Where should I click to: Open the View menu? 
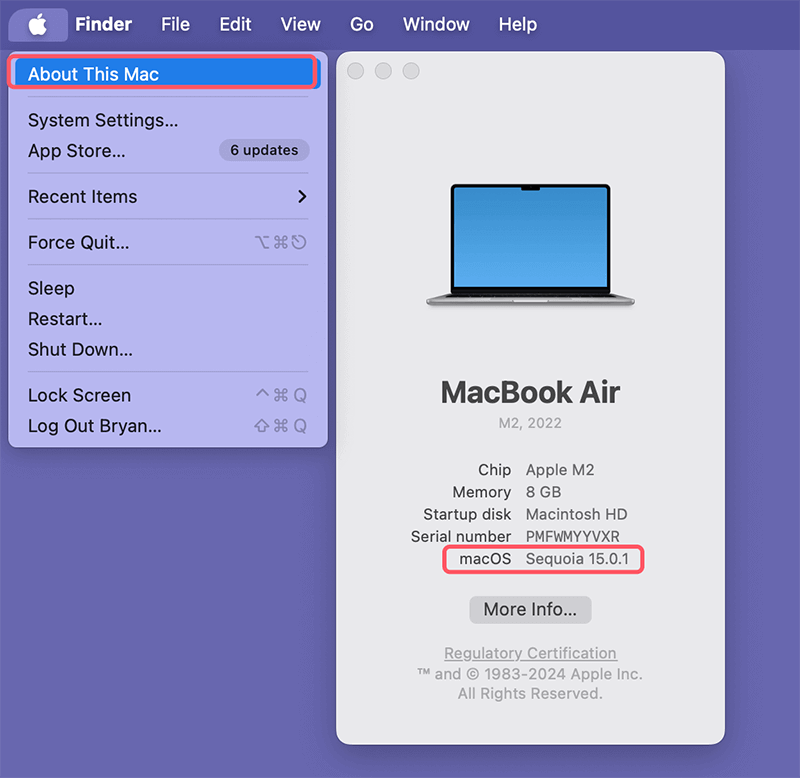coord(301,24)
